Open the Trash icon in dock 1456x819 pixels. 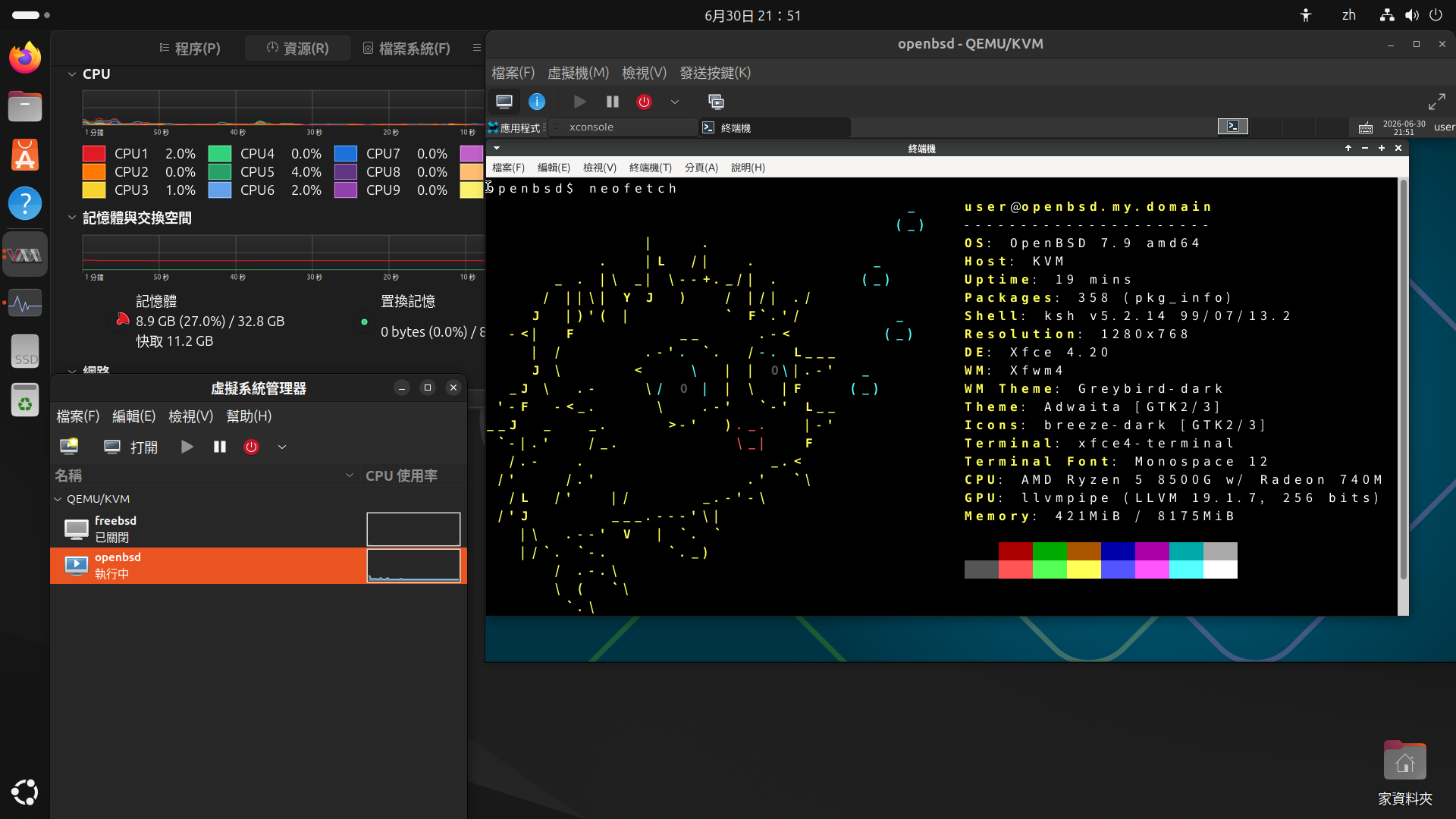tap(25, 400)
